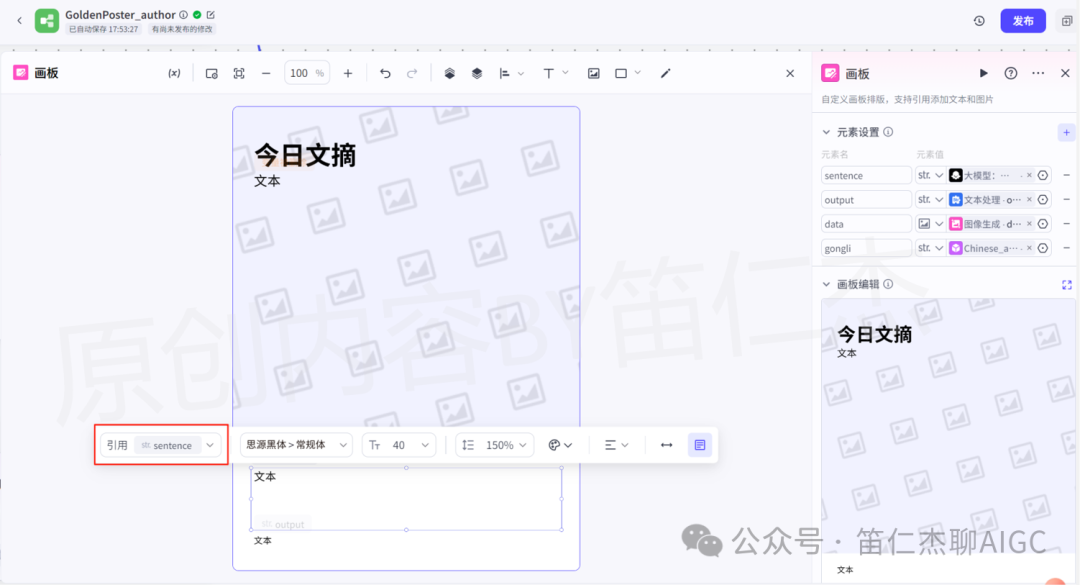This screenshot has height=585, width=1080.
Task: Open the text color palette picker
Action: click(560, 445)
